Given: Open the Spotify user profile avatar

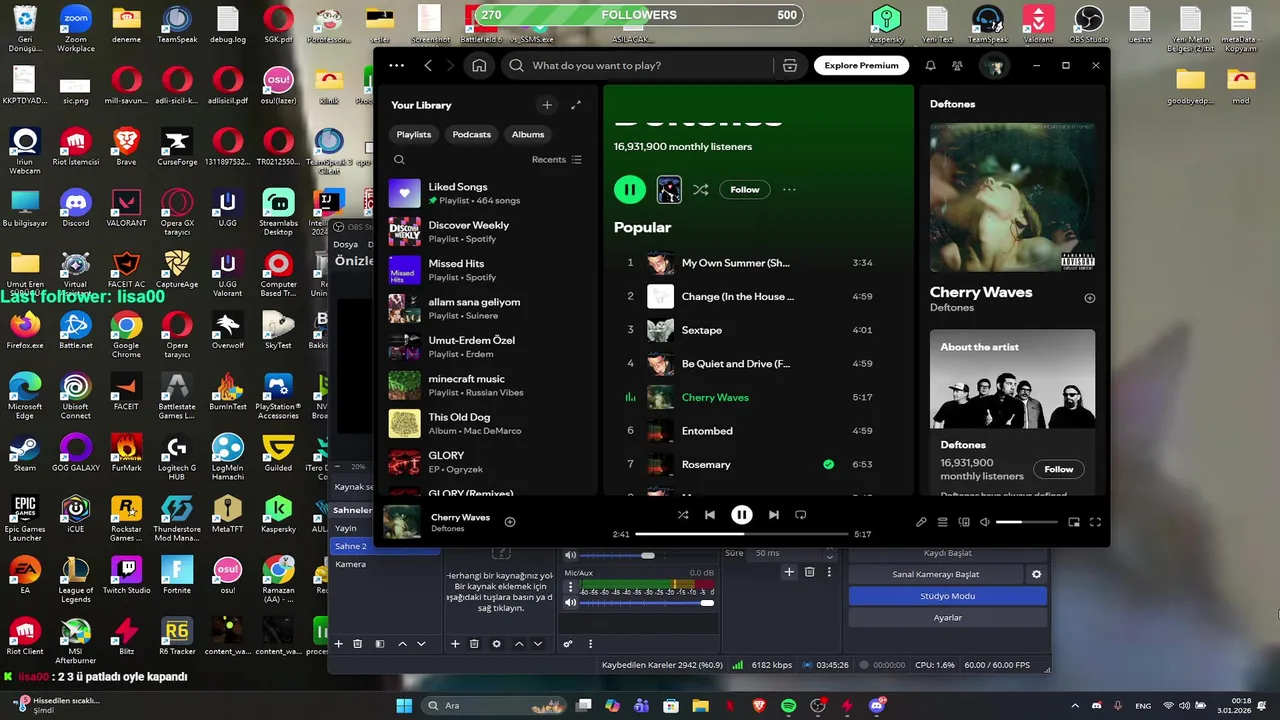Looking at the screenshot, I should tap(994, 65).
